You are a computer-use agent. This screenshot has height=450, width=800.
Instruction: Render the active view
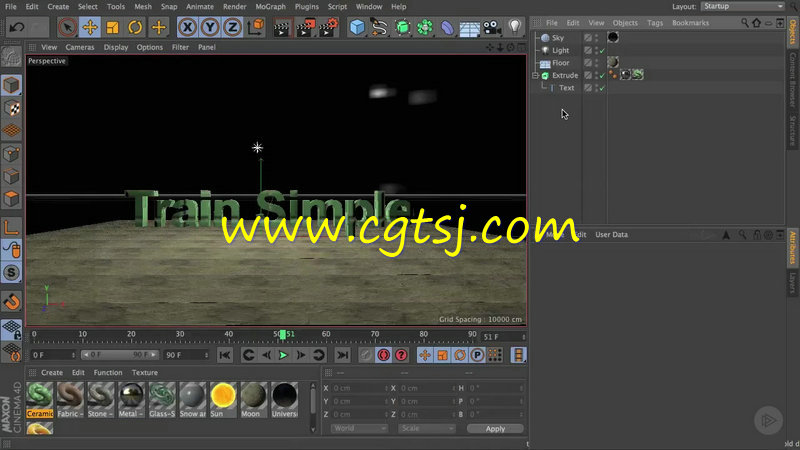[282, 28]
